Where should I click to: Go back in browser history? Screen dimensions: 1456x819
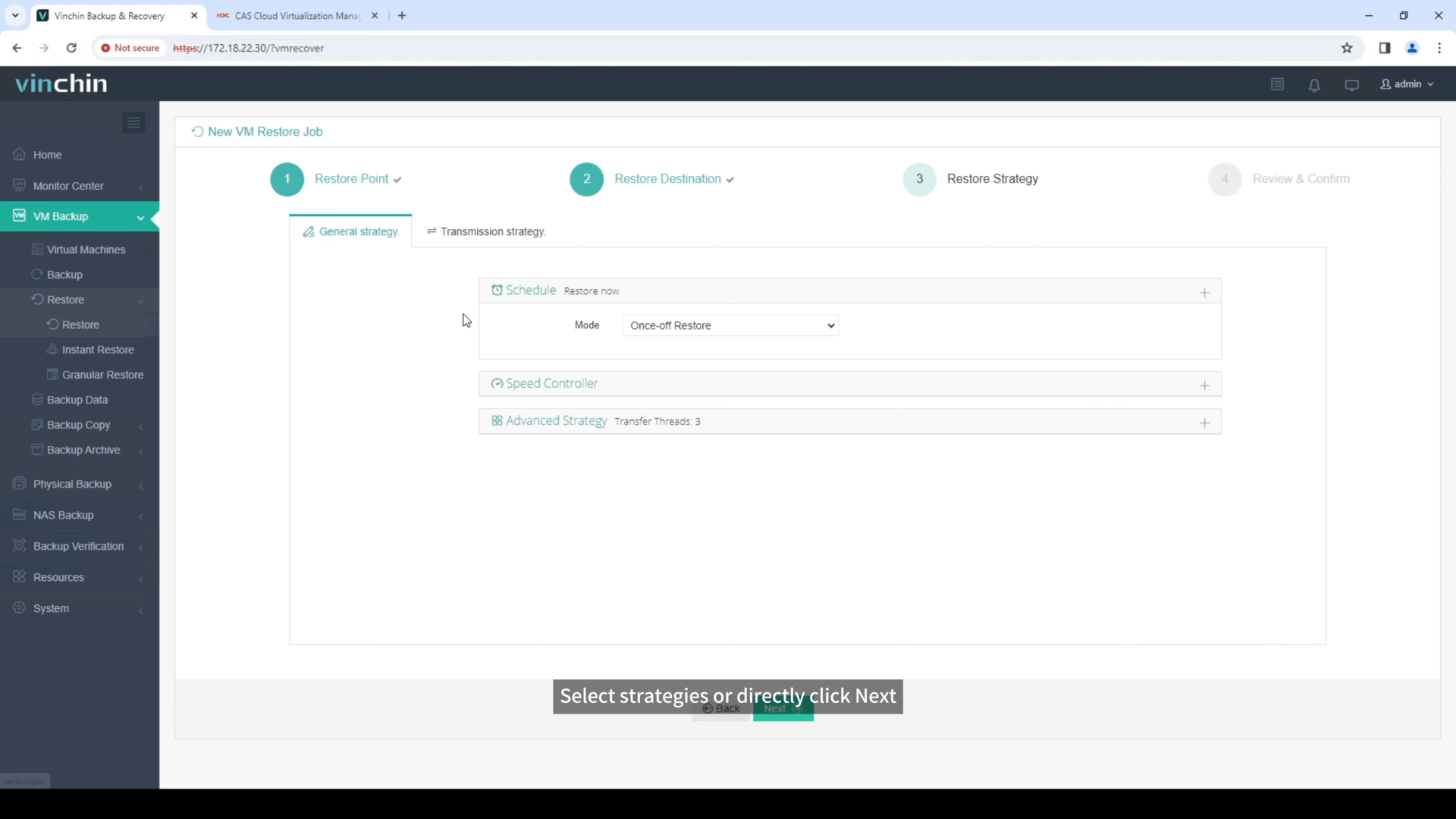tap(17, 48)
